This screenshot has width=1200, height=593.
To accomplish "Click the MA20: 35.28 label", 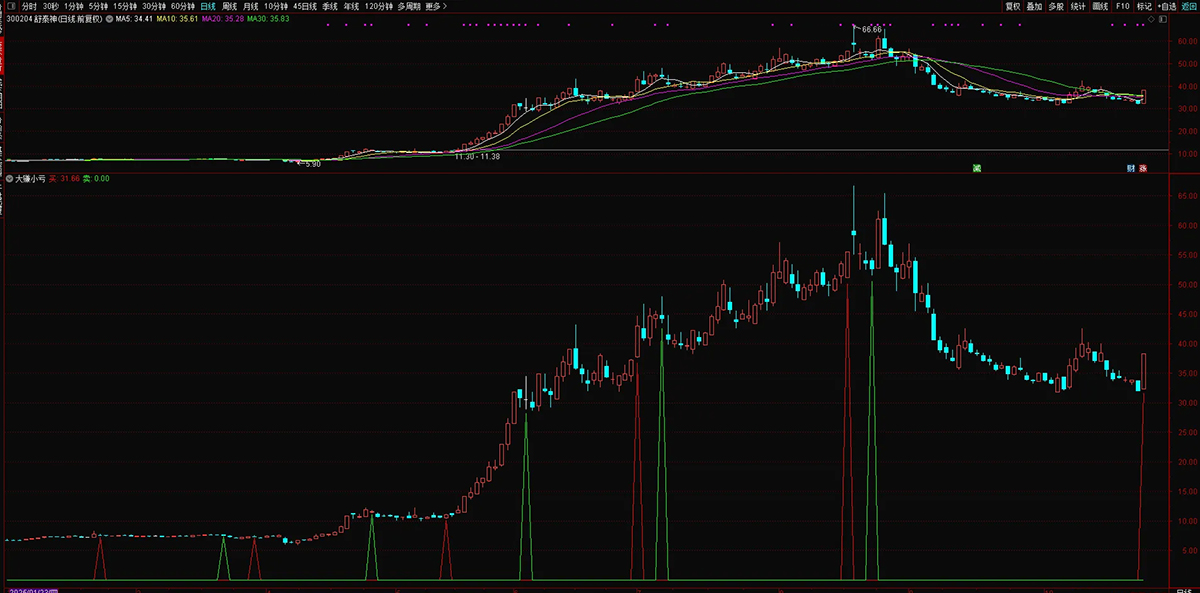I will click(222, 18).
